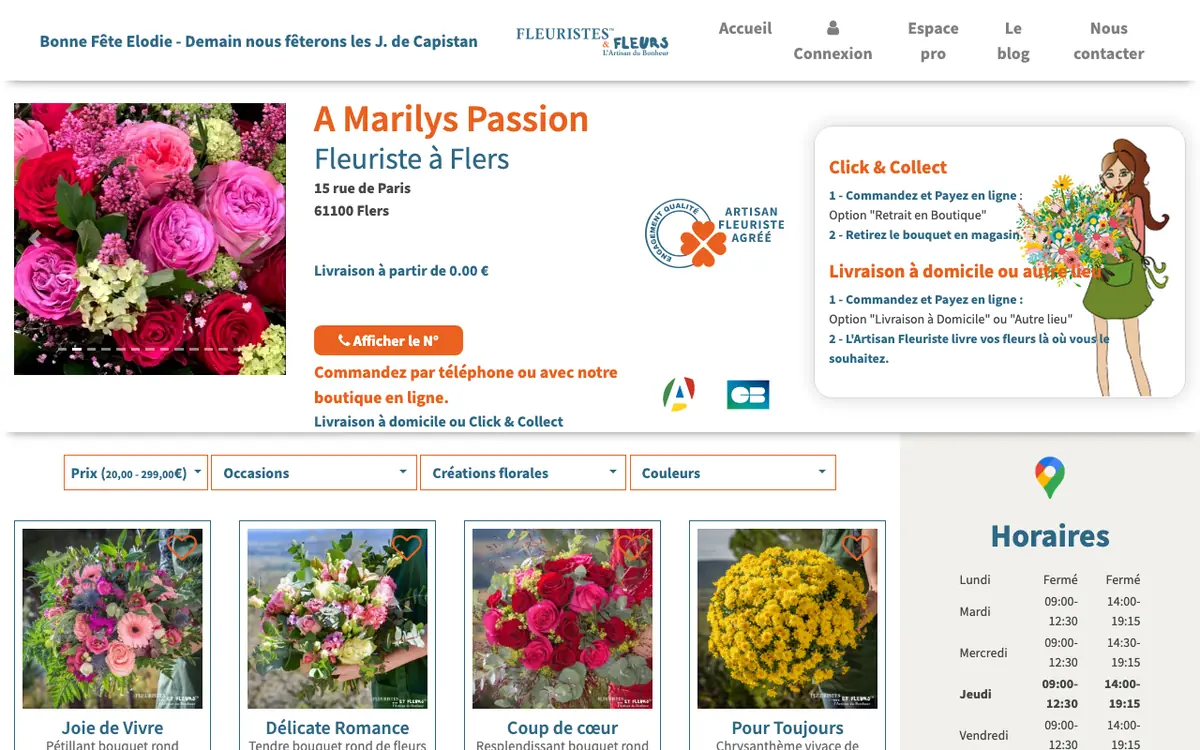Open the Joie de Vivre bouquet photo

tap(112, 618)
